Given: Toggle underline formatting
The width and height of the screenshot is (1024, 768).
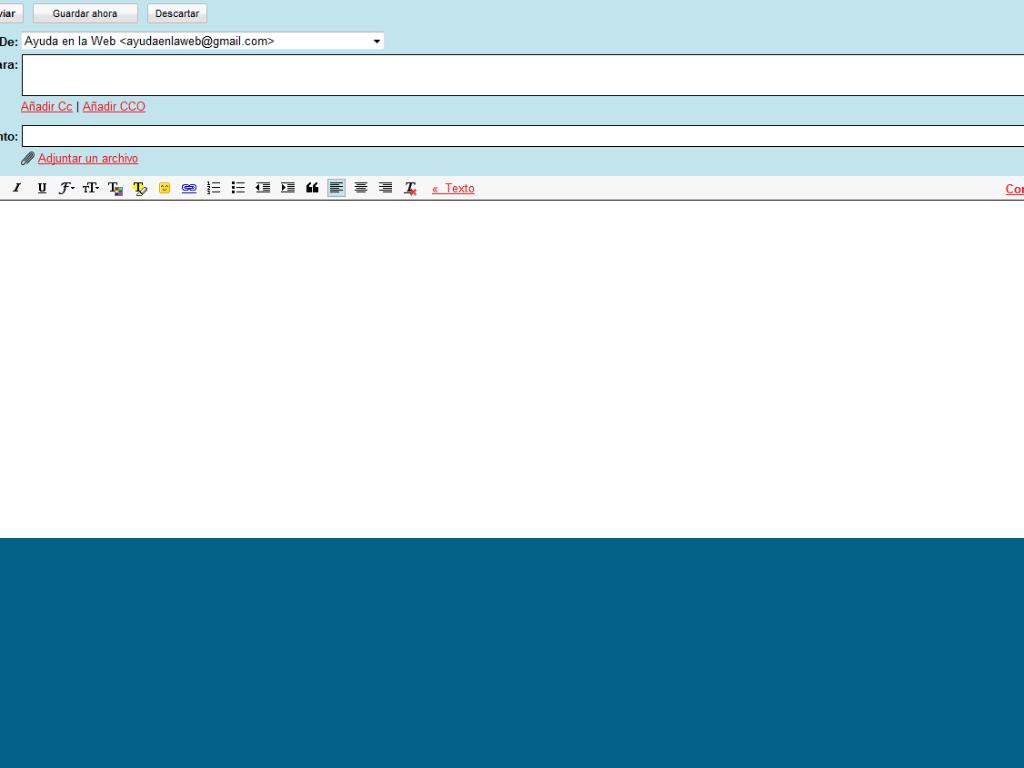Looking at the screenshot, I should (x=42, y=188).
